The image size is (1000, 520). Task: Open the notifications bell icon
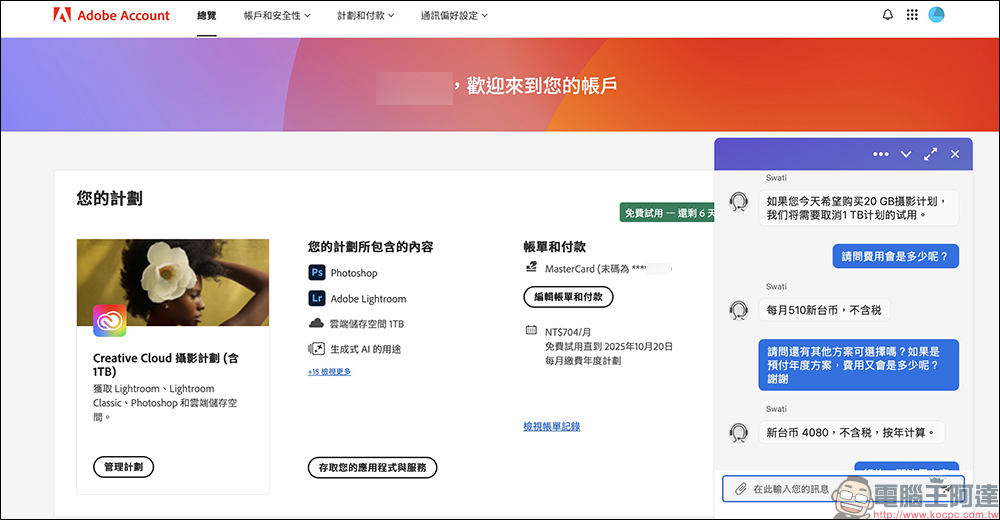pos(887,15)
